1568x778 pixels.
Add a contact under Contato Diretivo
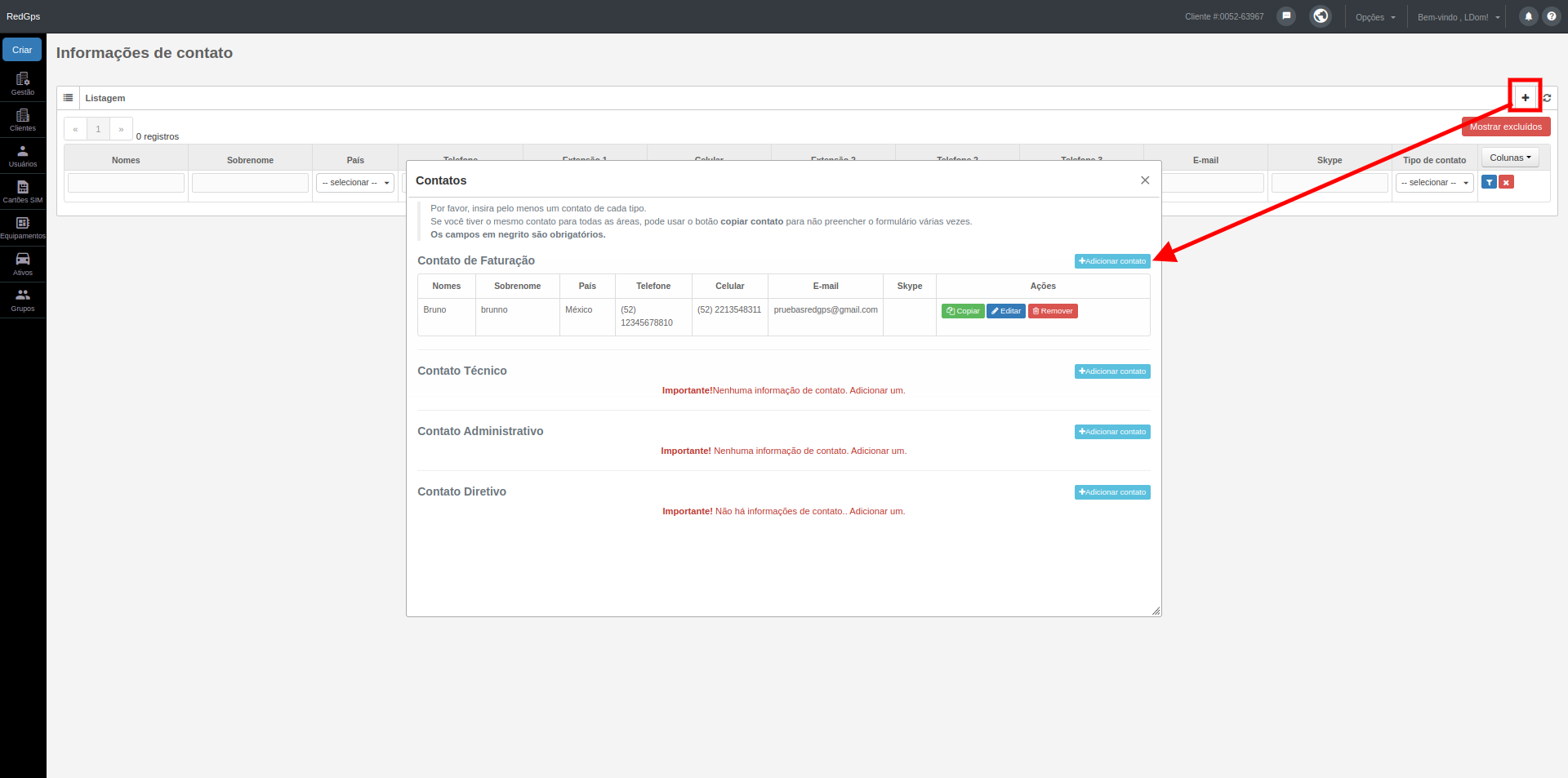1112,492
